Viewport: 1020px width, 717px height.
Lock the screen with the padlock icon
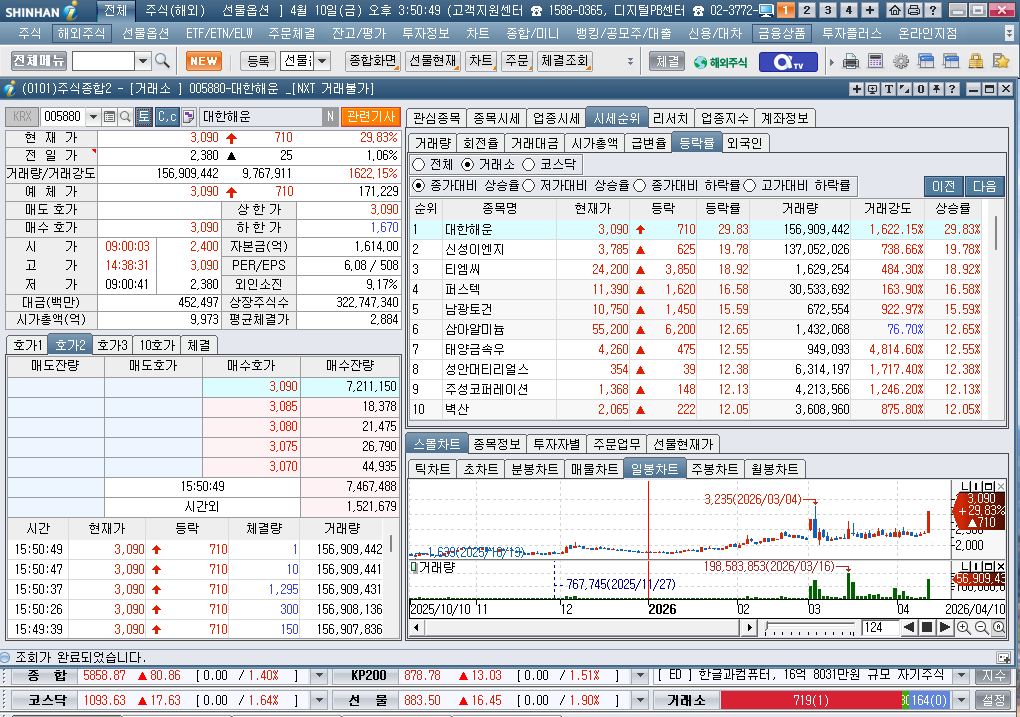975,62
